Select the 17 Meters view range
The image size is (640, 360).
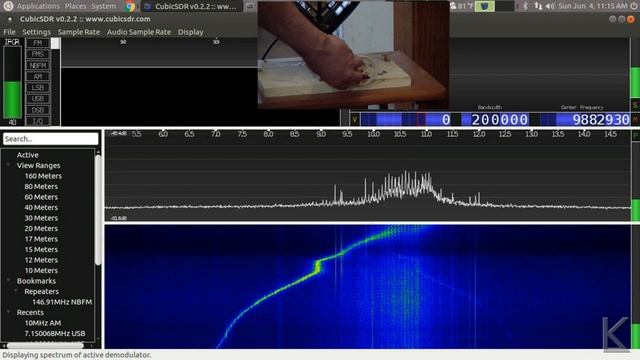(x=41, y=239)
